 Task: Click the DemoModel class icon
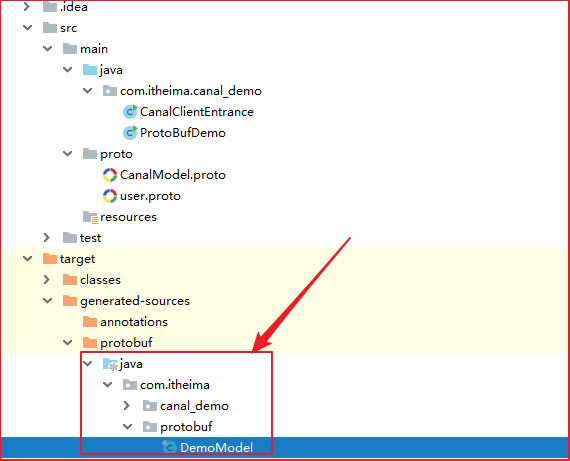coord(169,447)
